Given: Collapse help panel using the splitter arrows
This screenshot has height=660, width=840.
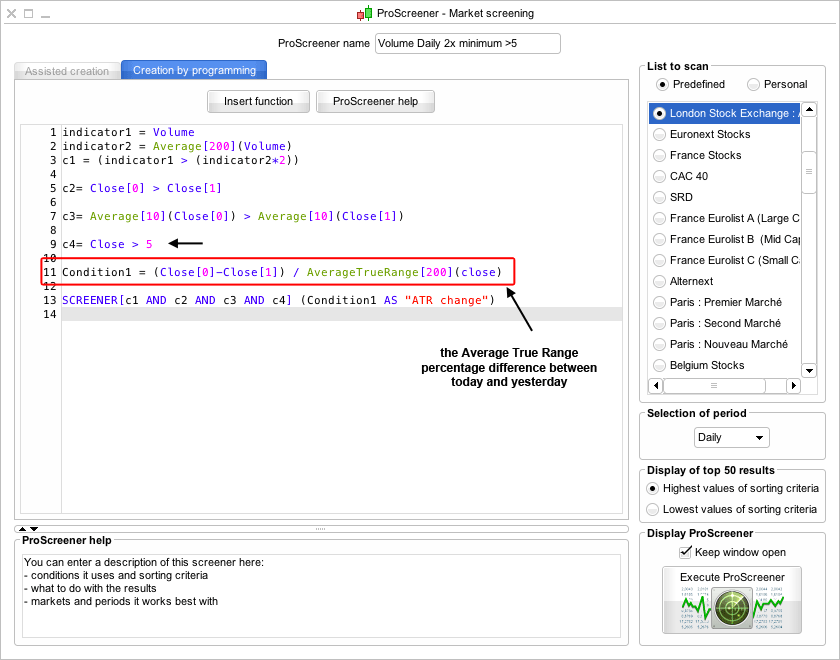Looking at the screenshot, I should click(33, 528).
